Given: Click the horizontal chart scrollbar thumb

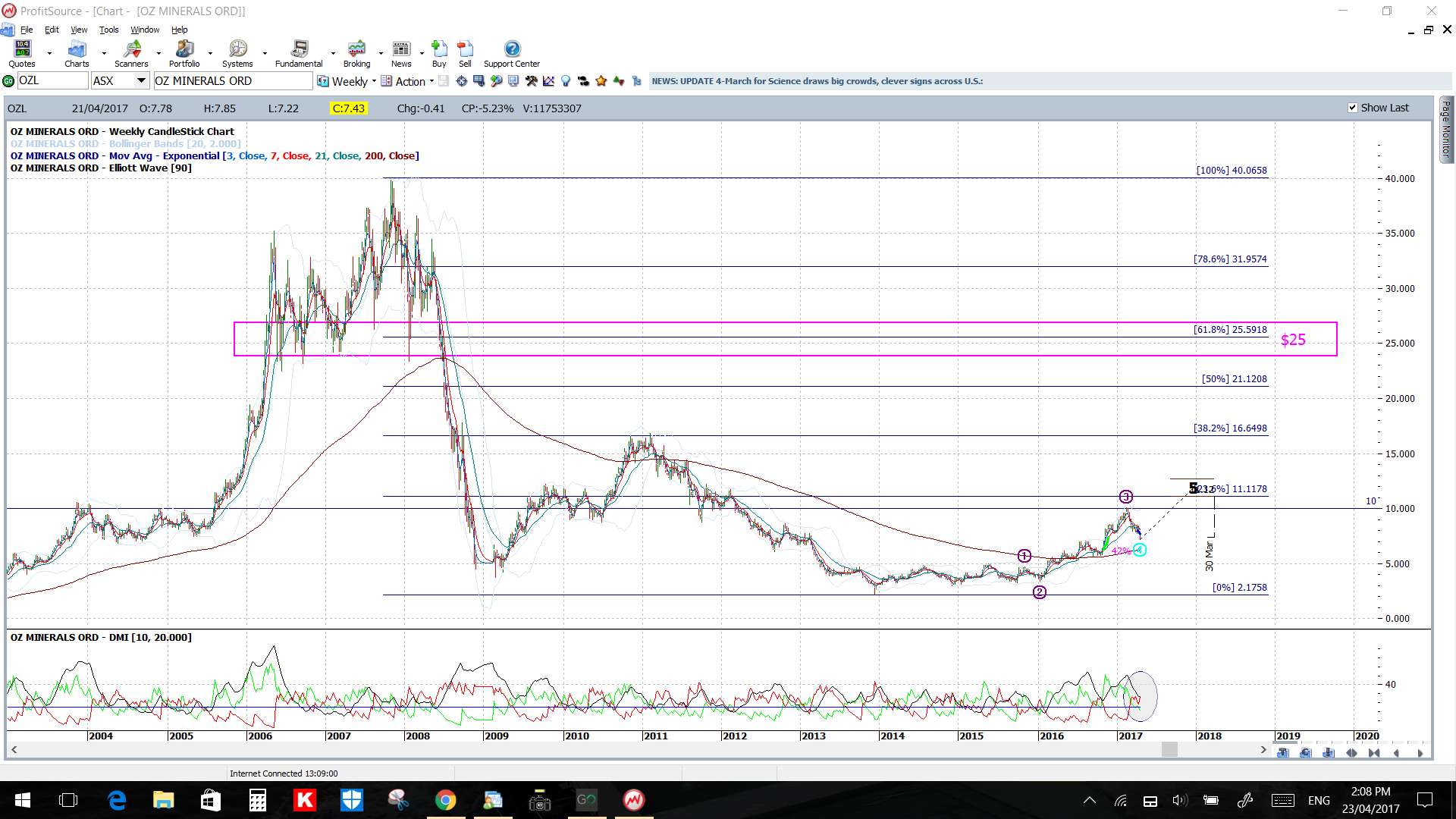Looking at the screenshot, I should [x=1169, y=750].
